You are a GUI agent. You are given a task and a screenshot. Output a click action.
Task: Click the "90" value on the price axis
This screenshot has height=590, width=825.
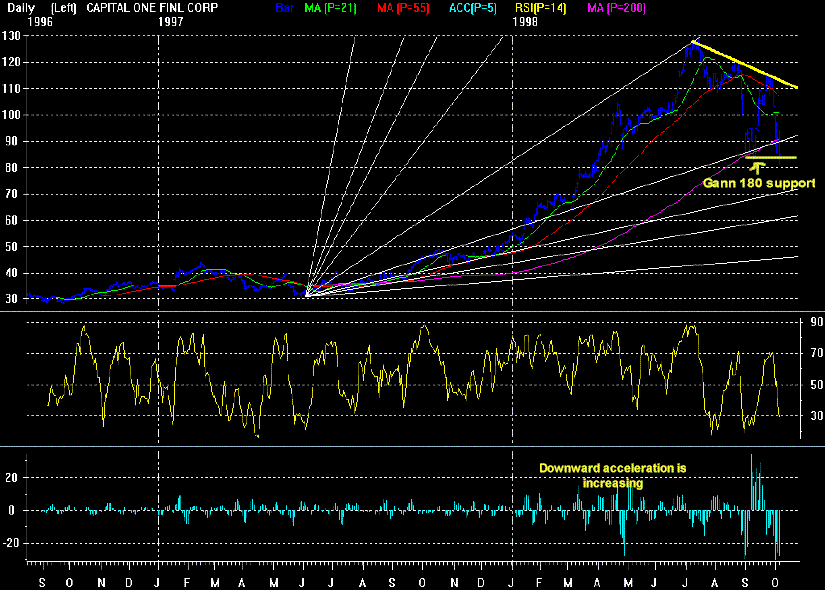pos(11,141)
